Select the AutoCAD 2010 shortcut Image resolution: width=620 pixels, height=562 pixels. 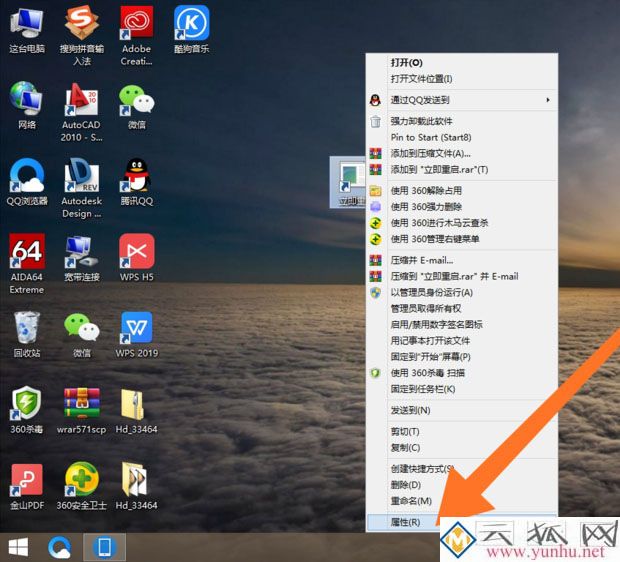81,112
